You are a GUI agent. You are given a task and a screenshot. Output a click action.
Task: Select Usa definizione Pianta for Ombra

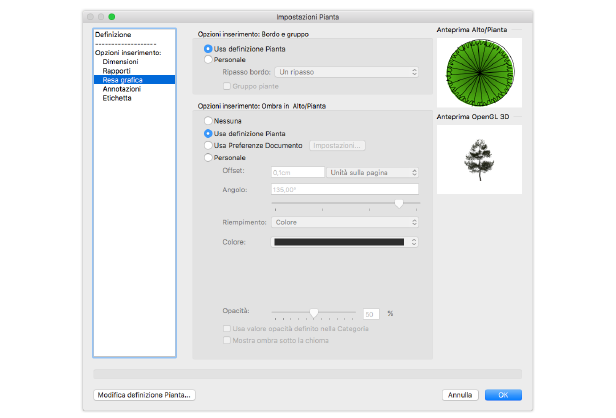tap(208, 134)
